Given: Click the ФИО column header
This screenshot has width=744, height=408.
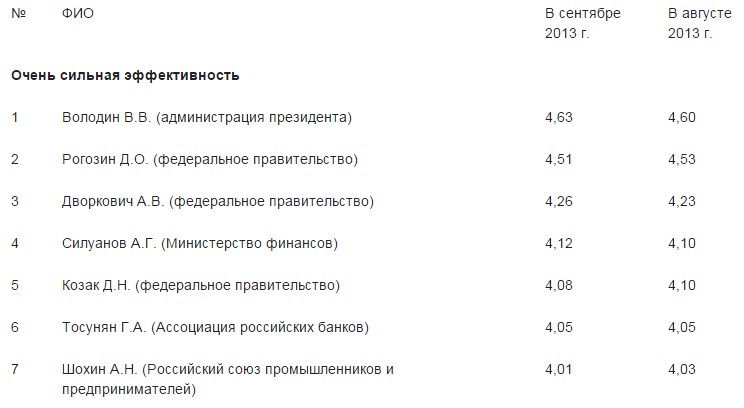Looking at the screenshot, I should click(x=78, y=13).
